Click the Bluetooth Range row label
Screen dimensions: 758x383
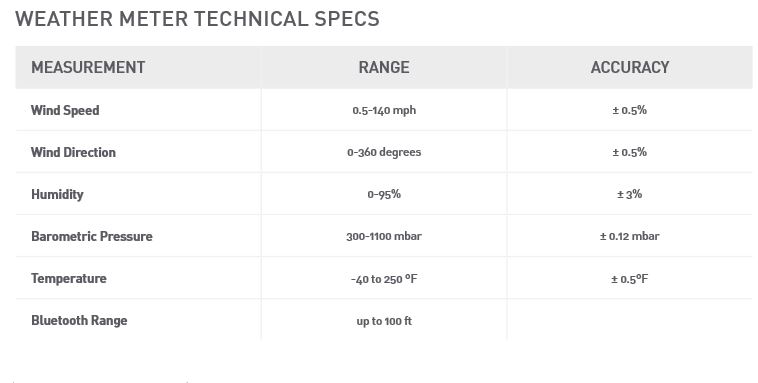(79, 321)
